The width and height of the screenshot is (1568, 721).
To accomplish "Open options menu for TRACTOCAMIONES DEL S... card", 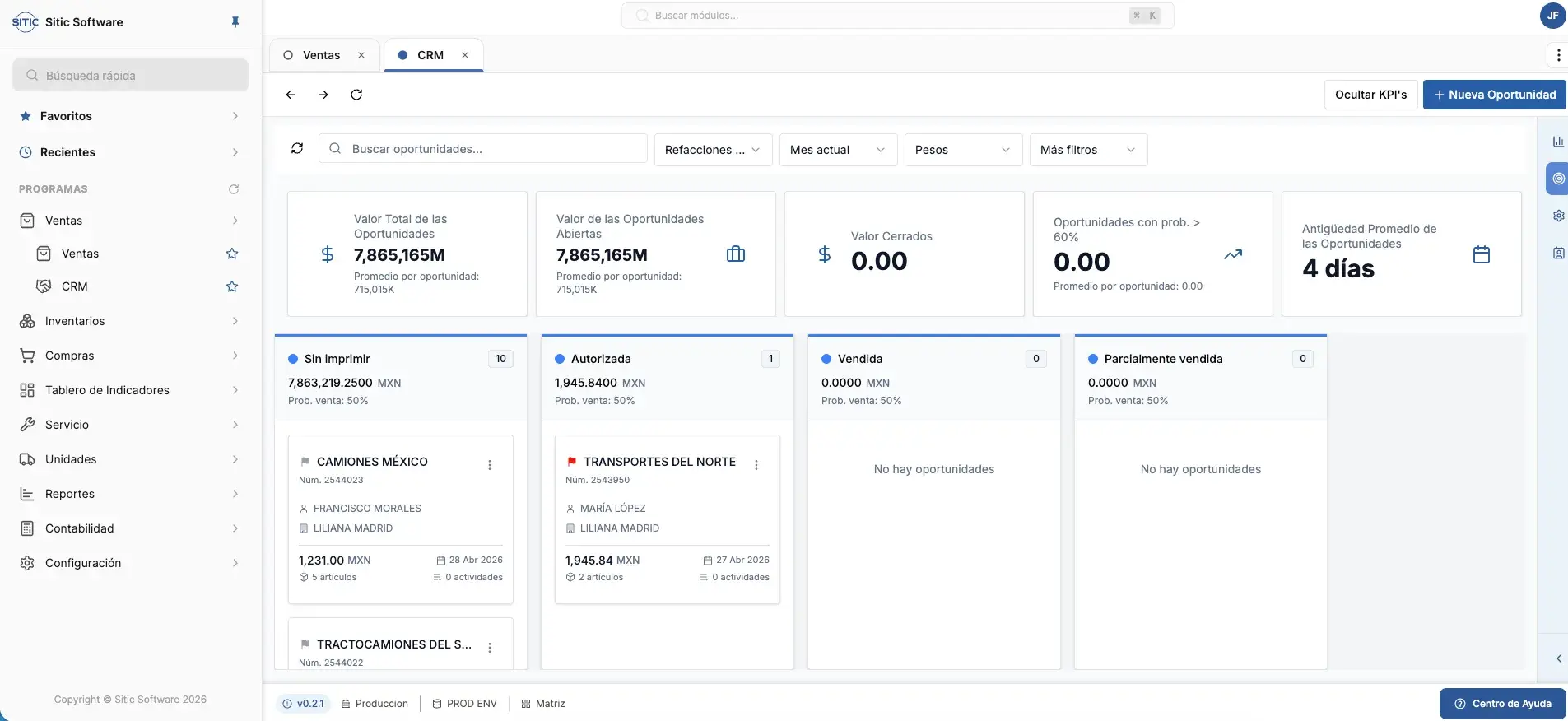I will coord(490,648).
